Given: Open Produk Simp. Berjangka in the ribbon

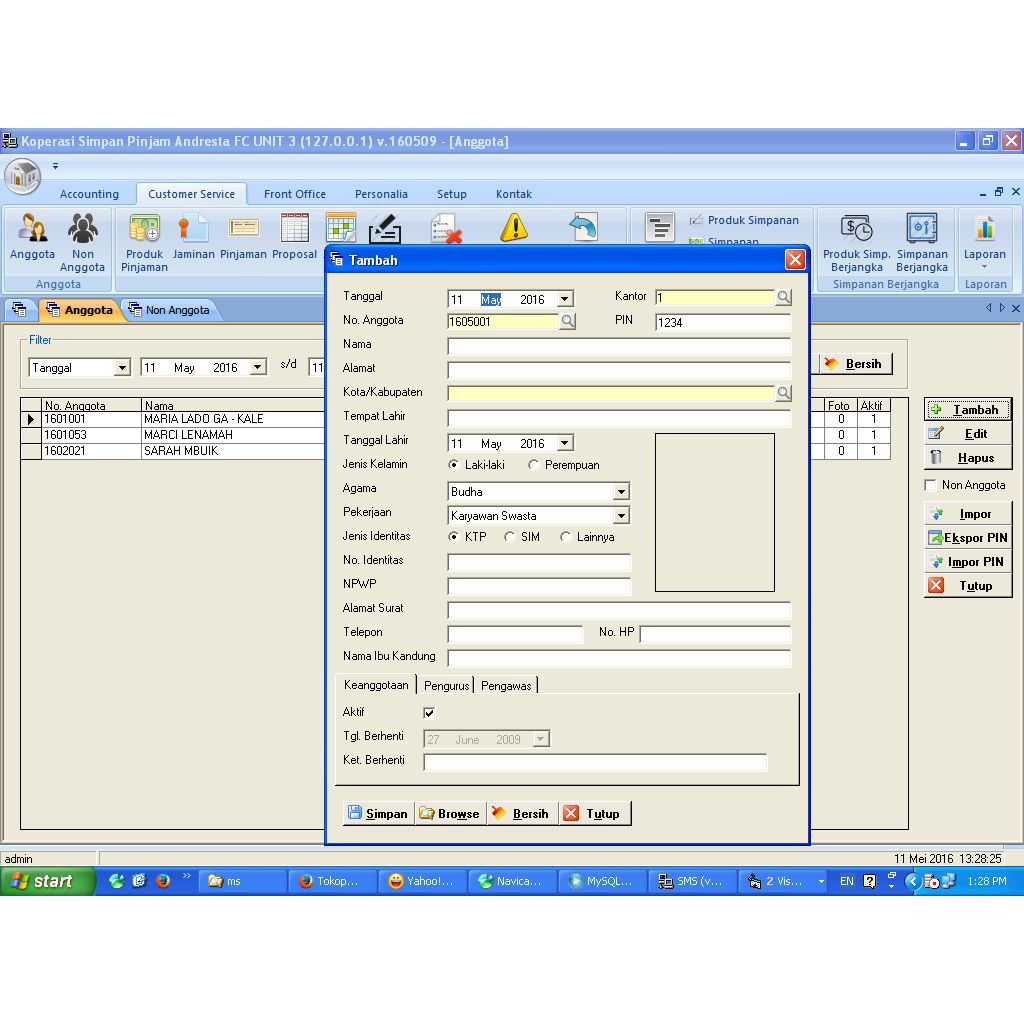Looking at the screenshot, I should tap(856, 242).
